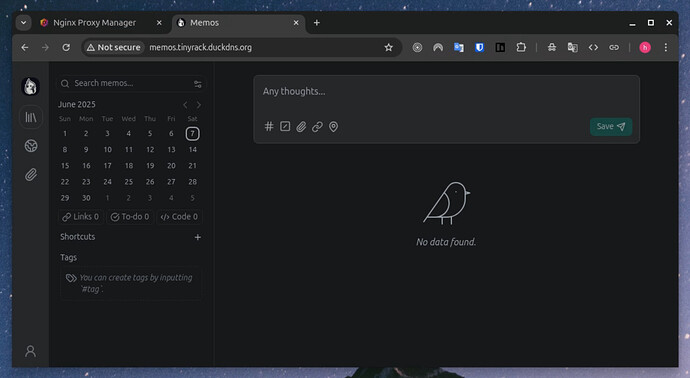This screenshot has height=378, width=690.
Task: Insert a tag with the hash icon
Action: pyautogui.click(x=269, y=127)
